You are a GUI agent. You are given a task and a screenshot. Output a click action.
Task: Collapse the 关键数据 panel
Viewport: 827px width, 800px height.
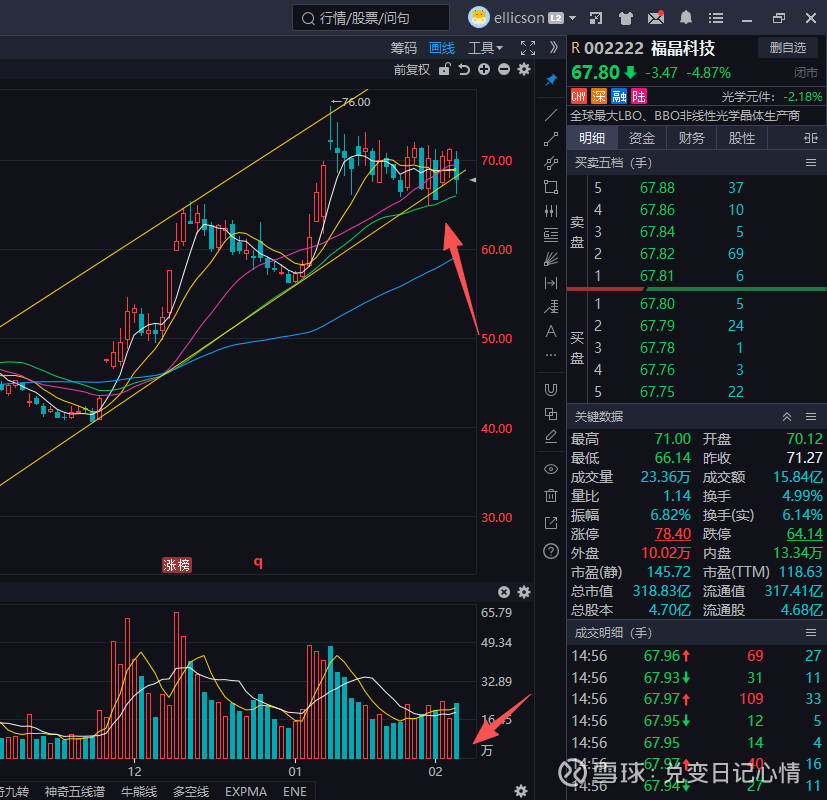(x=787, y=416)
